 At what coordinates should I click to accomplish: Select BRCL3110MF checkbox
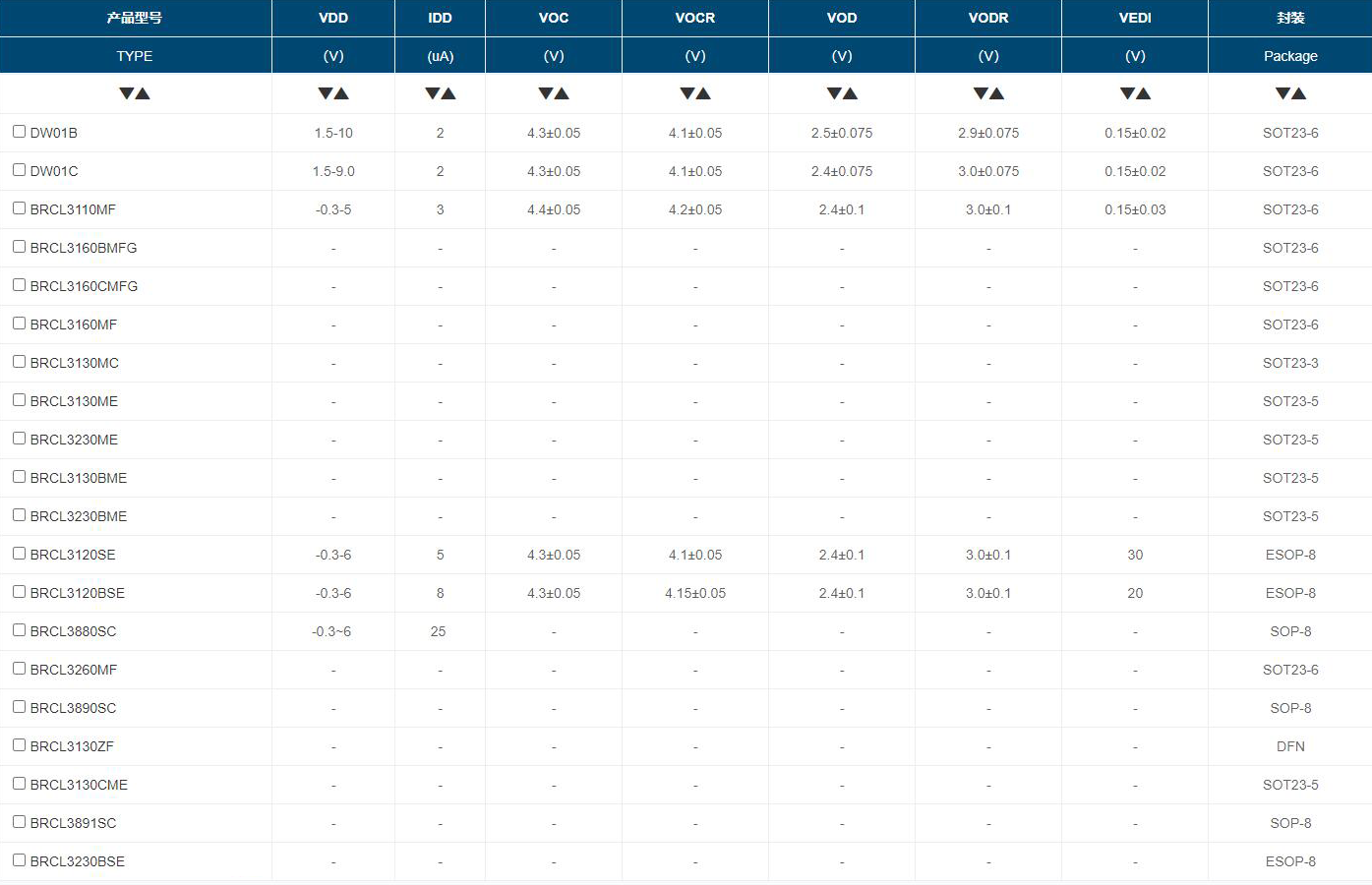(19, 207)
